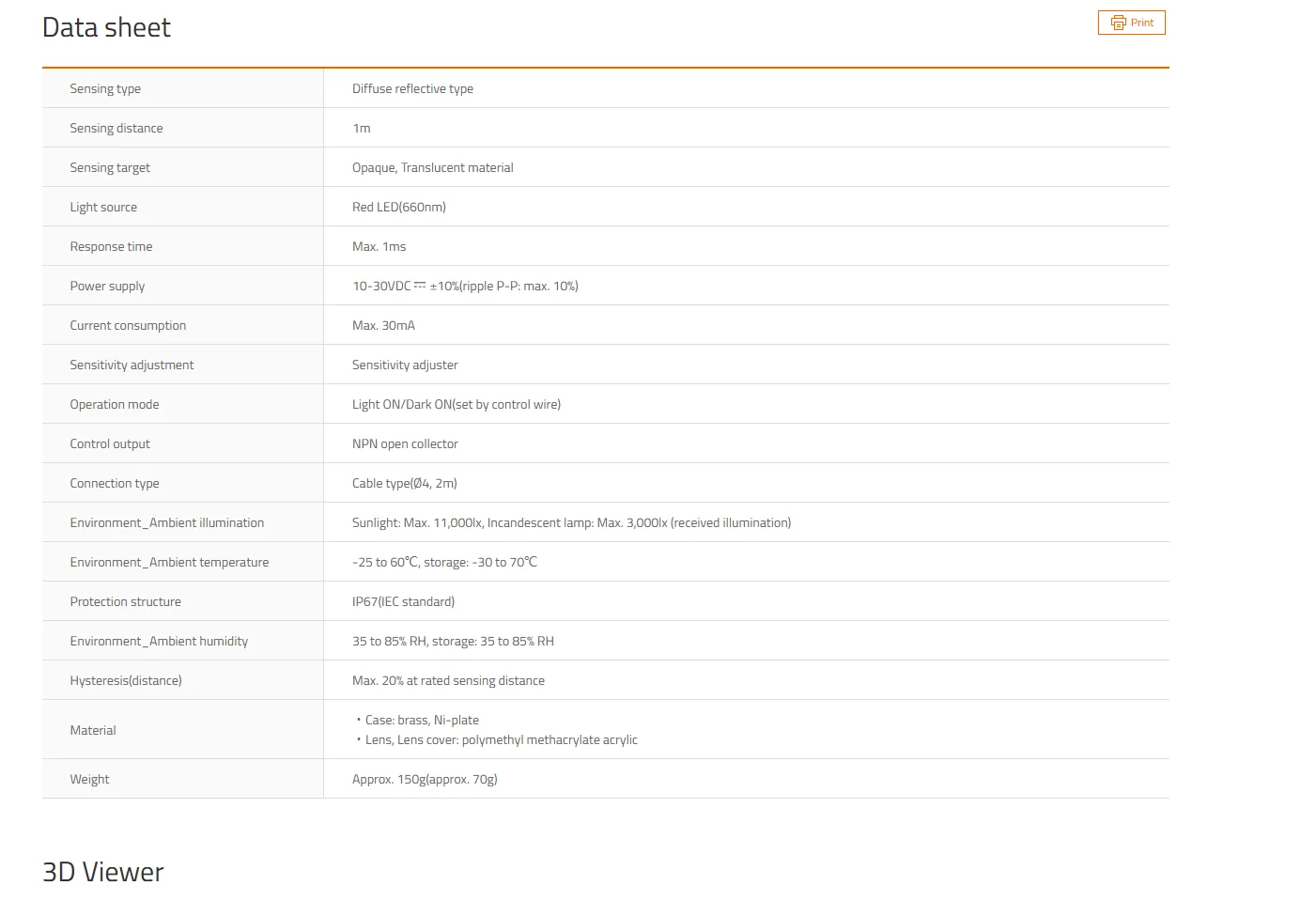Viewport: 1316px width, 901px height.
Task: Select the 'Data sheet' heading
Action: coord(106,28)
